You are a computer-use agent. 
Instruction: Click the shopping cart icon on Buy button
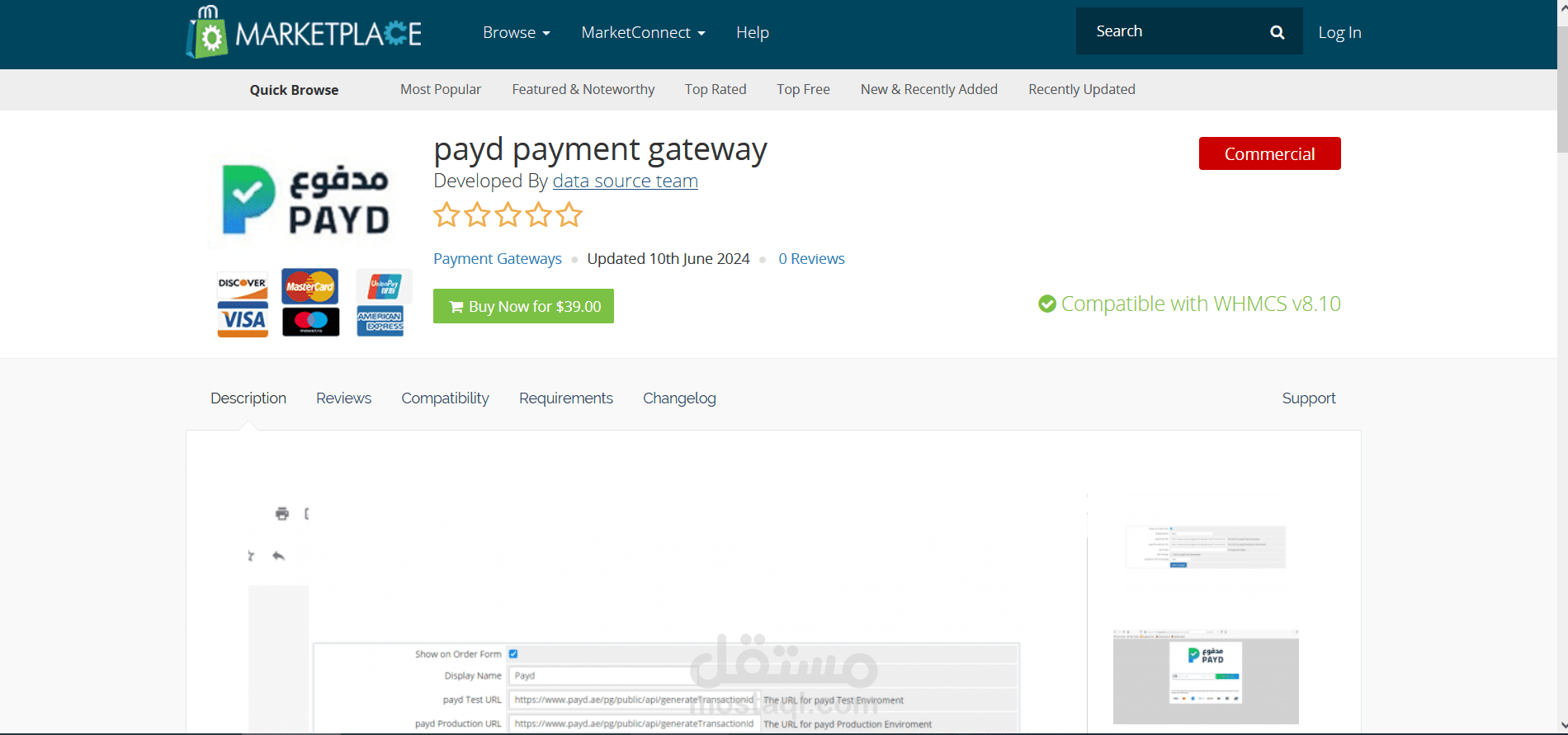[456, 307]
